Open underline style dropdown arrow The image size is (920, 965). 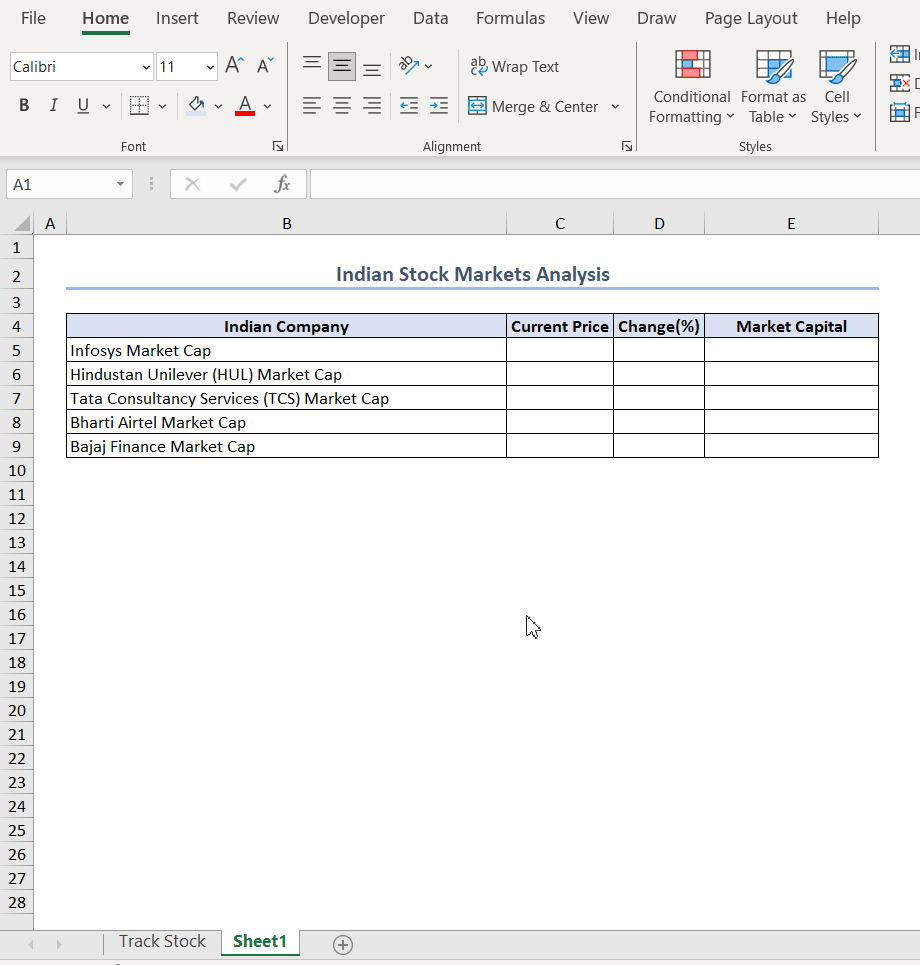106,106
